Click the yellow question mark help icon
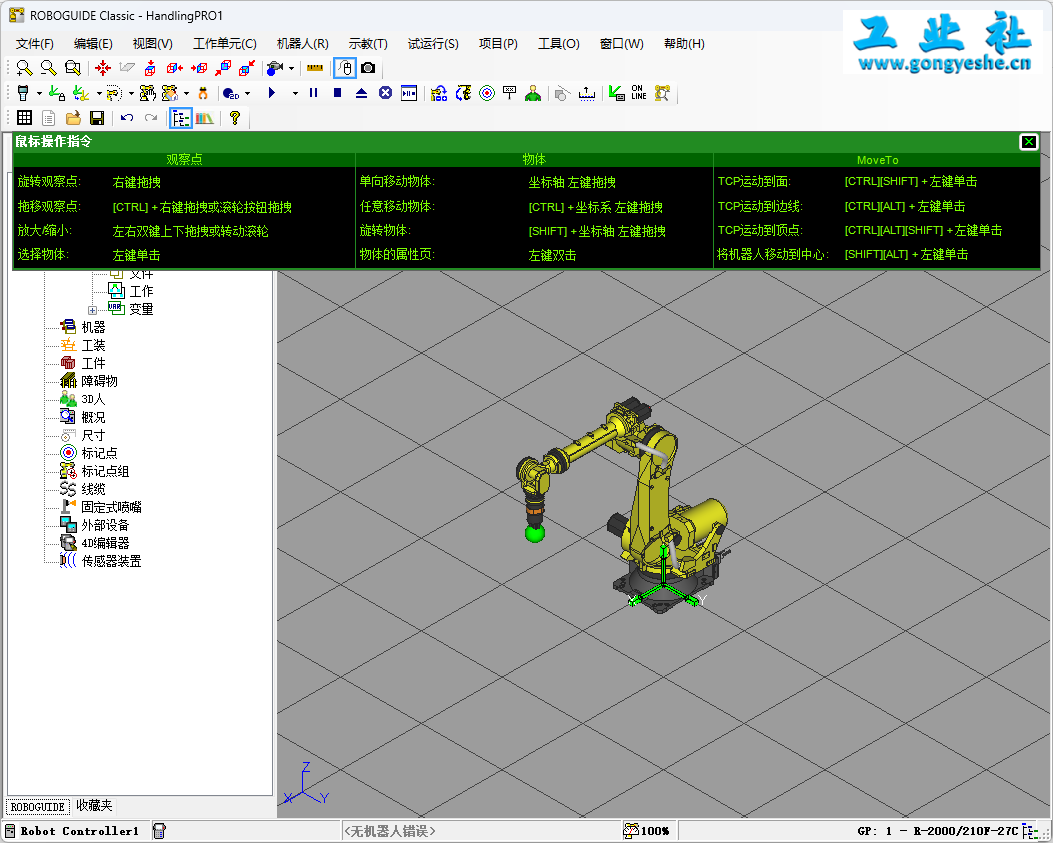Screen dimensions: 1053x843 pyautogui.click(x=234, y=118)
